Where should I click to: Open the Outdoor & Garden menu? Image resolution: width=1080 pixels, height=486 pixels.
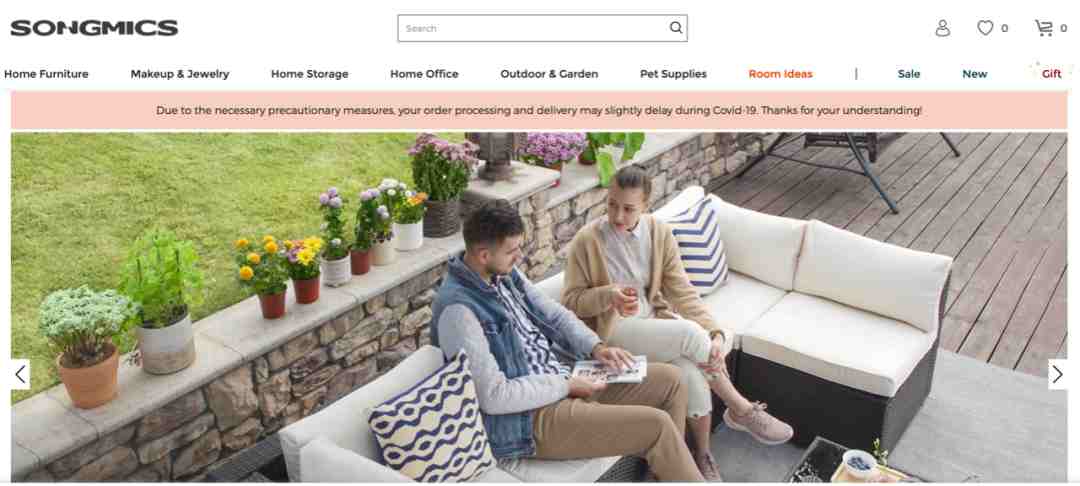(549, 74)
